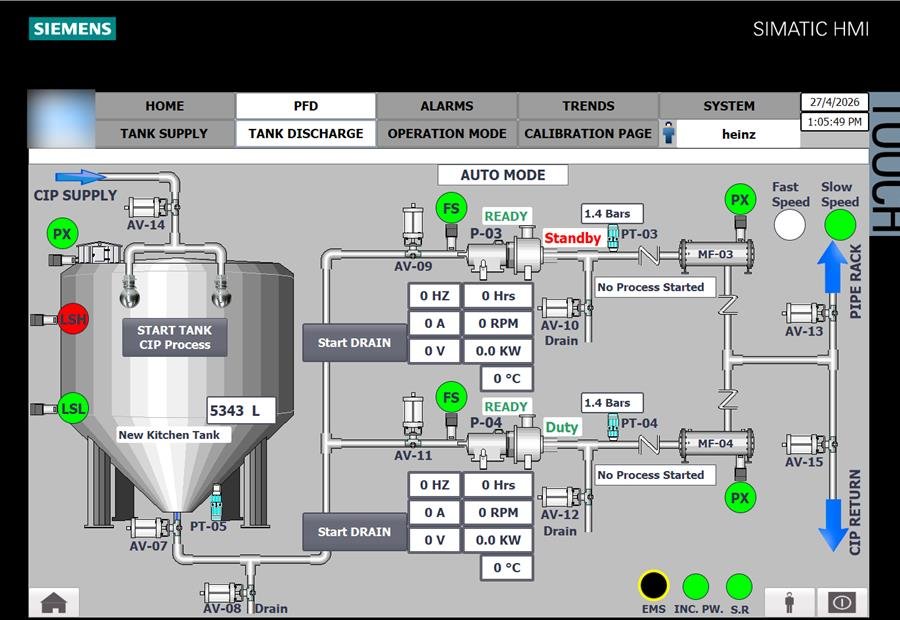
Task: Click the FS flow switch above P-03
Action: [x=451, y=208]
